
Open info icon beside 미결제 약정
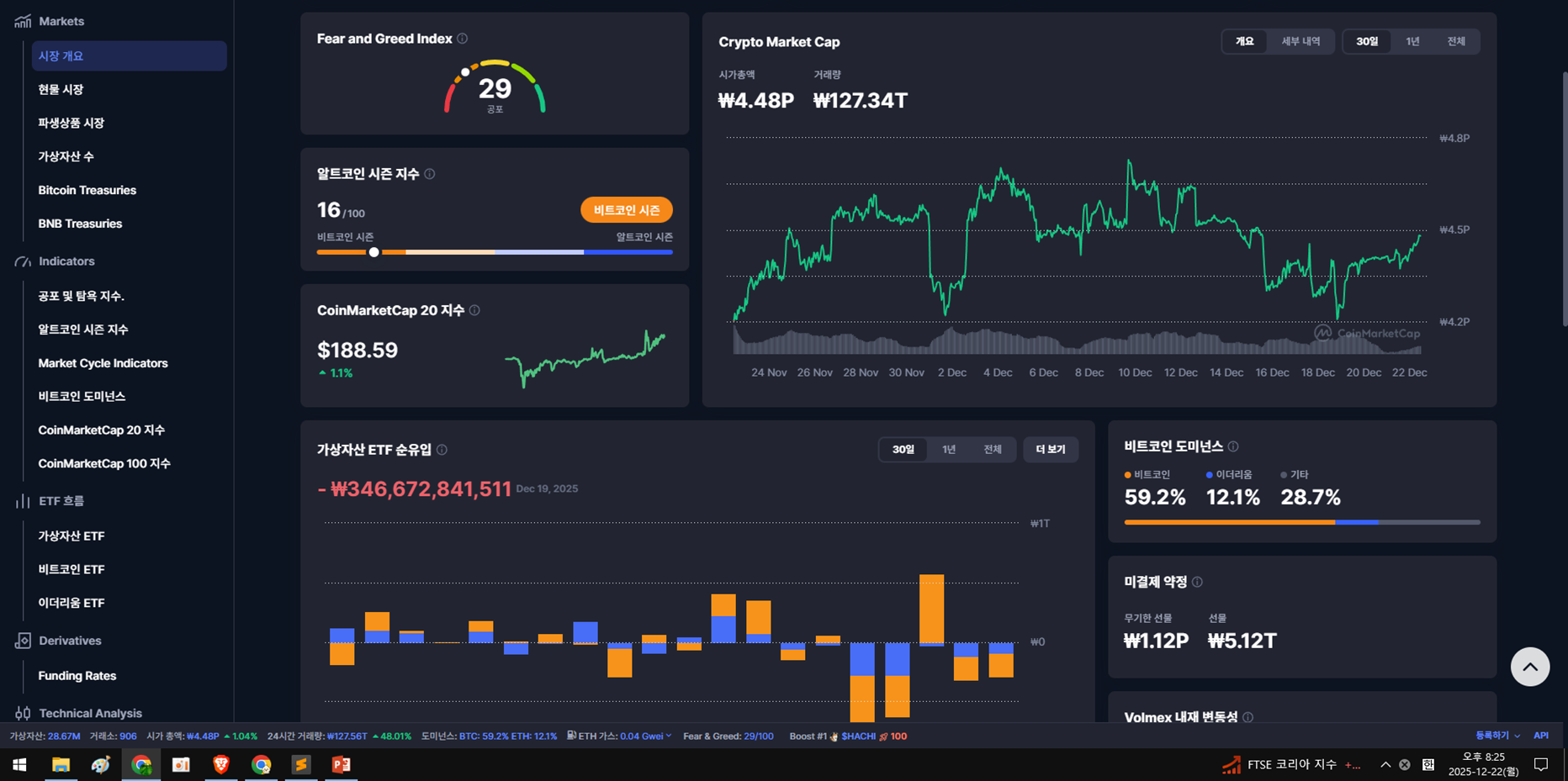(x=1197, y=582)
